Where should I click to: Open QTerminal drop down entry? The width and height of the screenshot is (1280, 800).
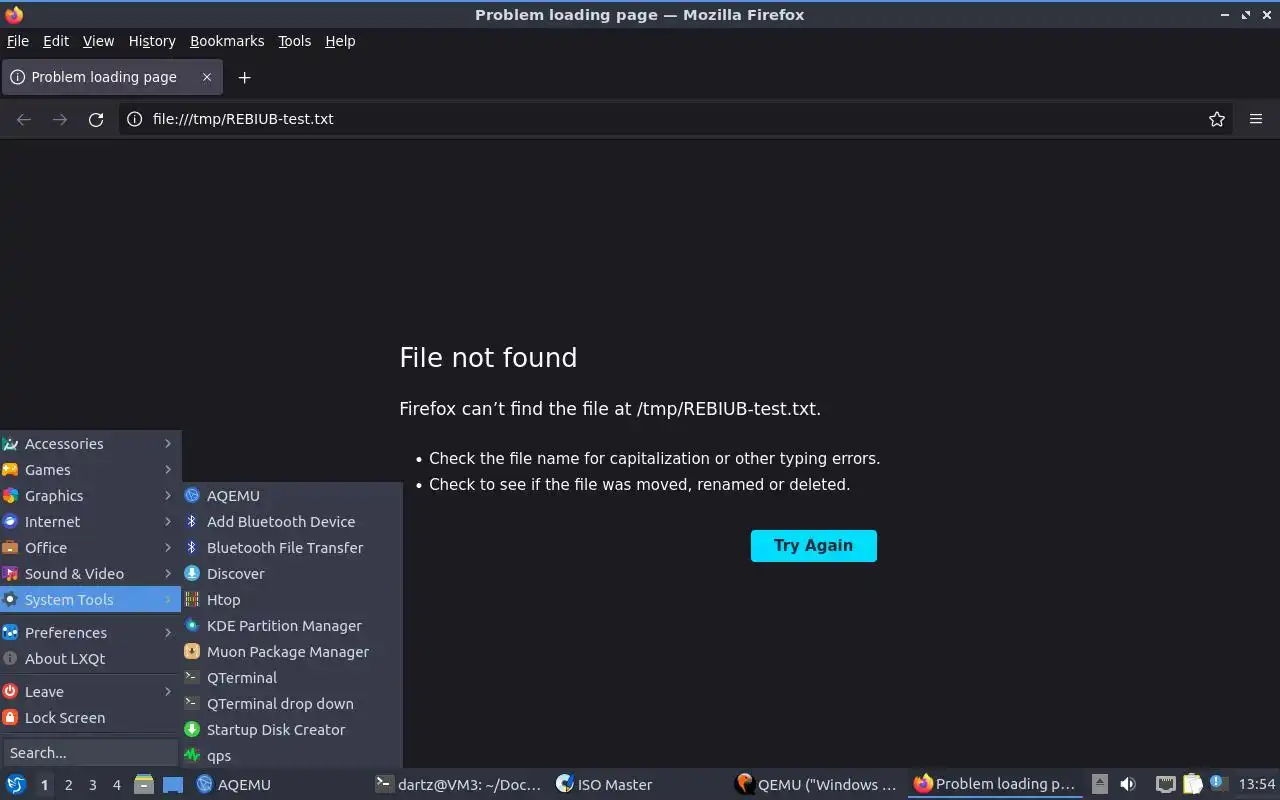[292, 704]
